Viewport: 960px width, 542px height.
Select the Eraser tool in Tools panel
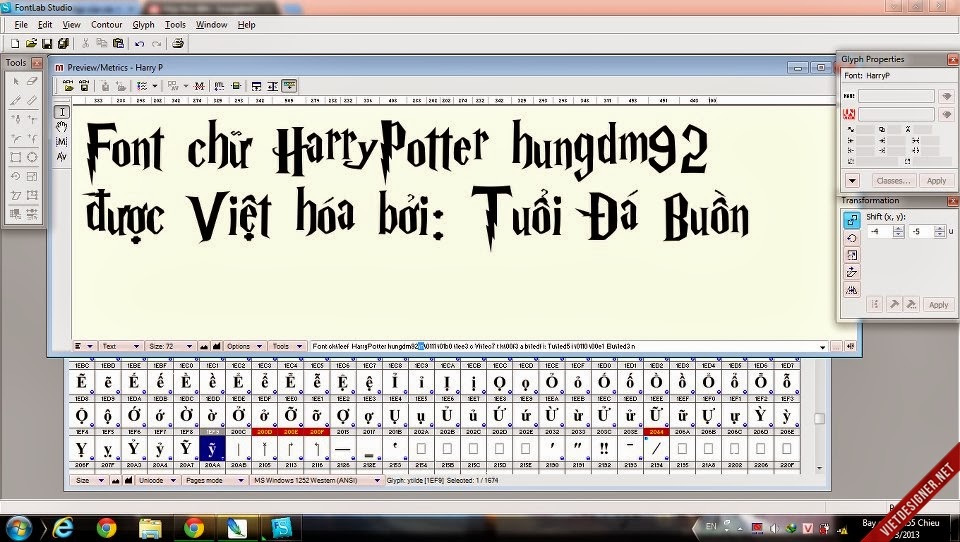[x=32, y=81]
